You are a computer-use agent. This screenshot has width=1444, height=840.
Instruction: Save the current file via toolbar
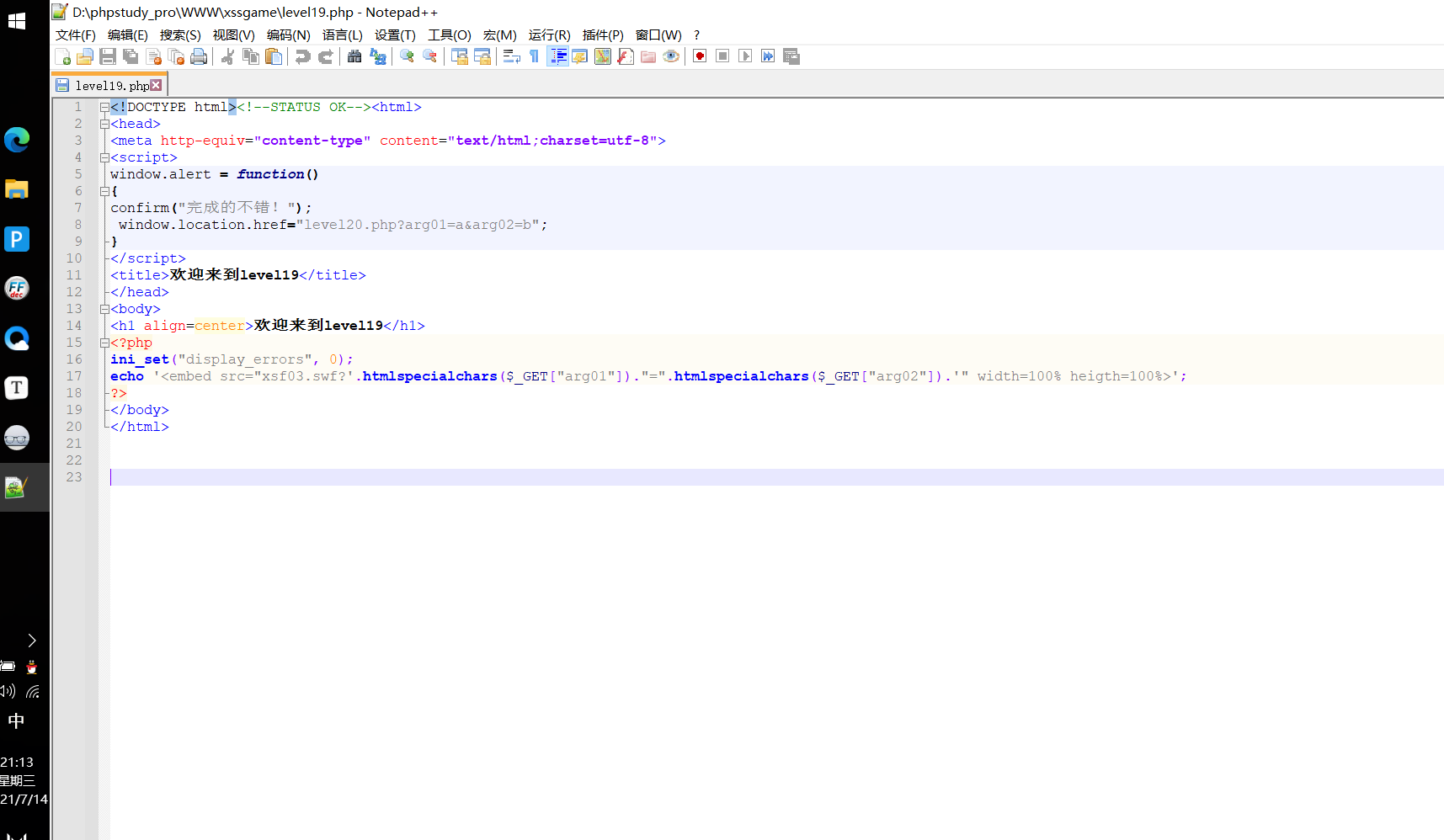[108, 56]
